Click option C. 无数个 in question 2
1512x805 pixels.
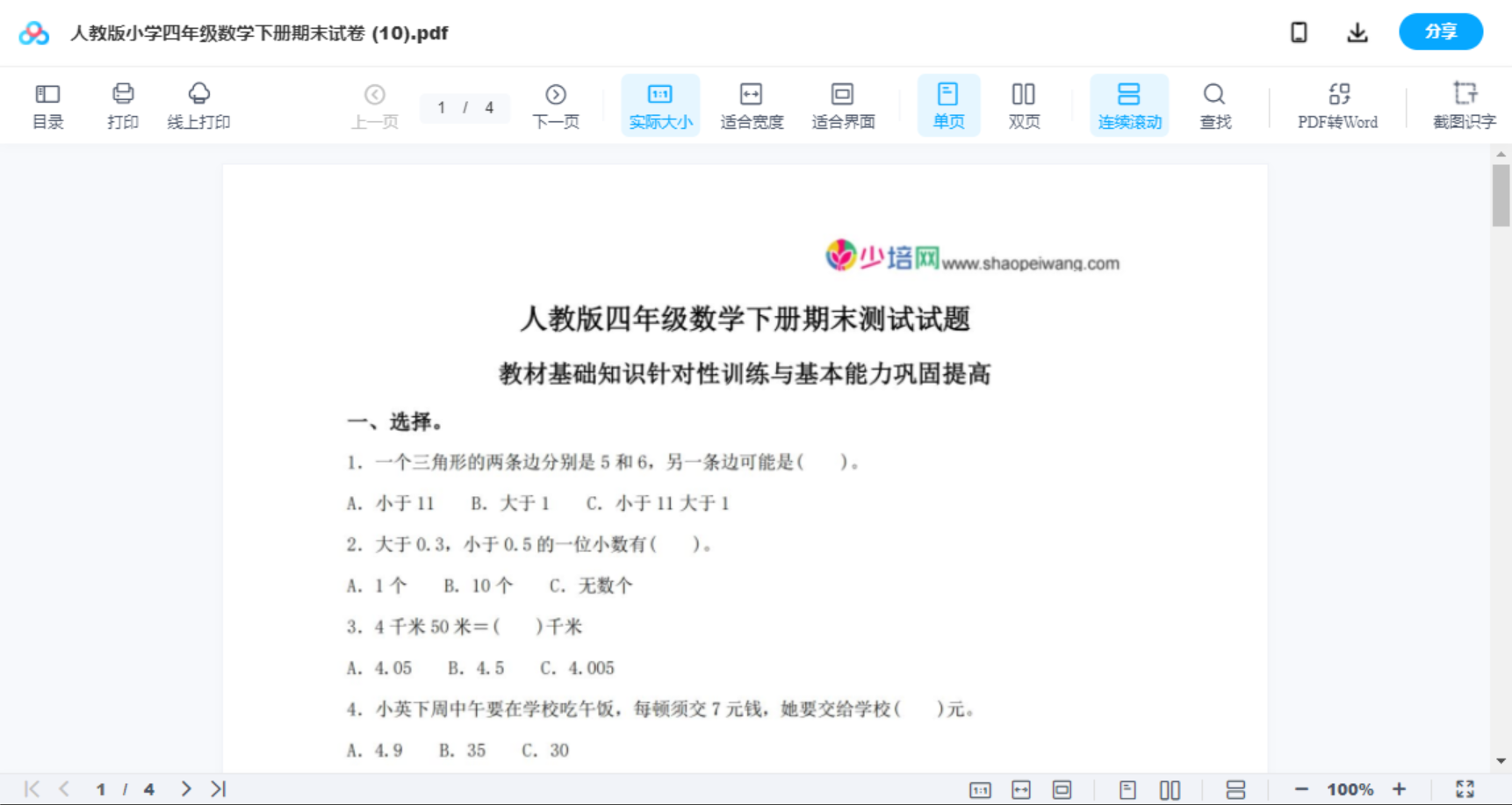coord(590,586)
